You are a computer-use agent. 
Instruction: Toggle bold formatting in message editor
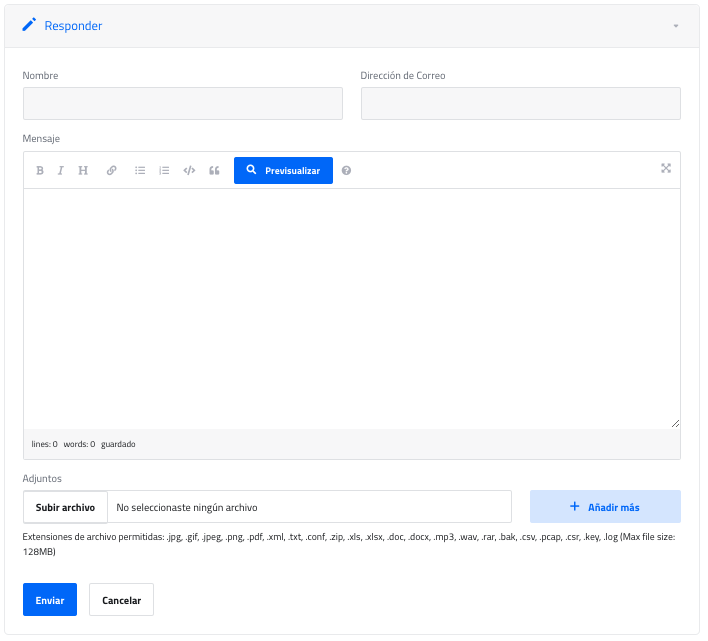(40, 171)
